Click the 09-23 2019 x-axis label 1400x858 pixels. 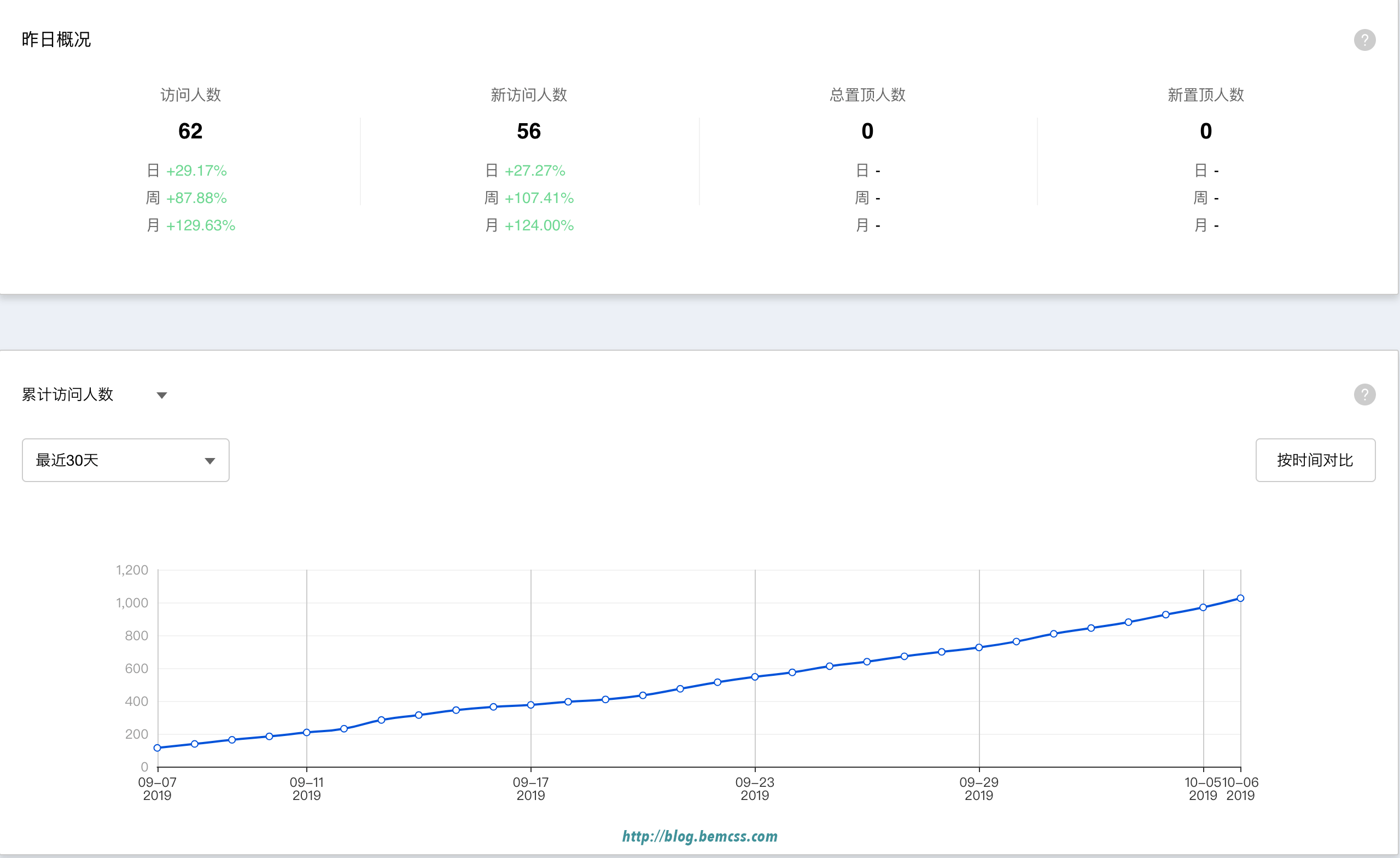(x=755, y=789)
